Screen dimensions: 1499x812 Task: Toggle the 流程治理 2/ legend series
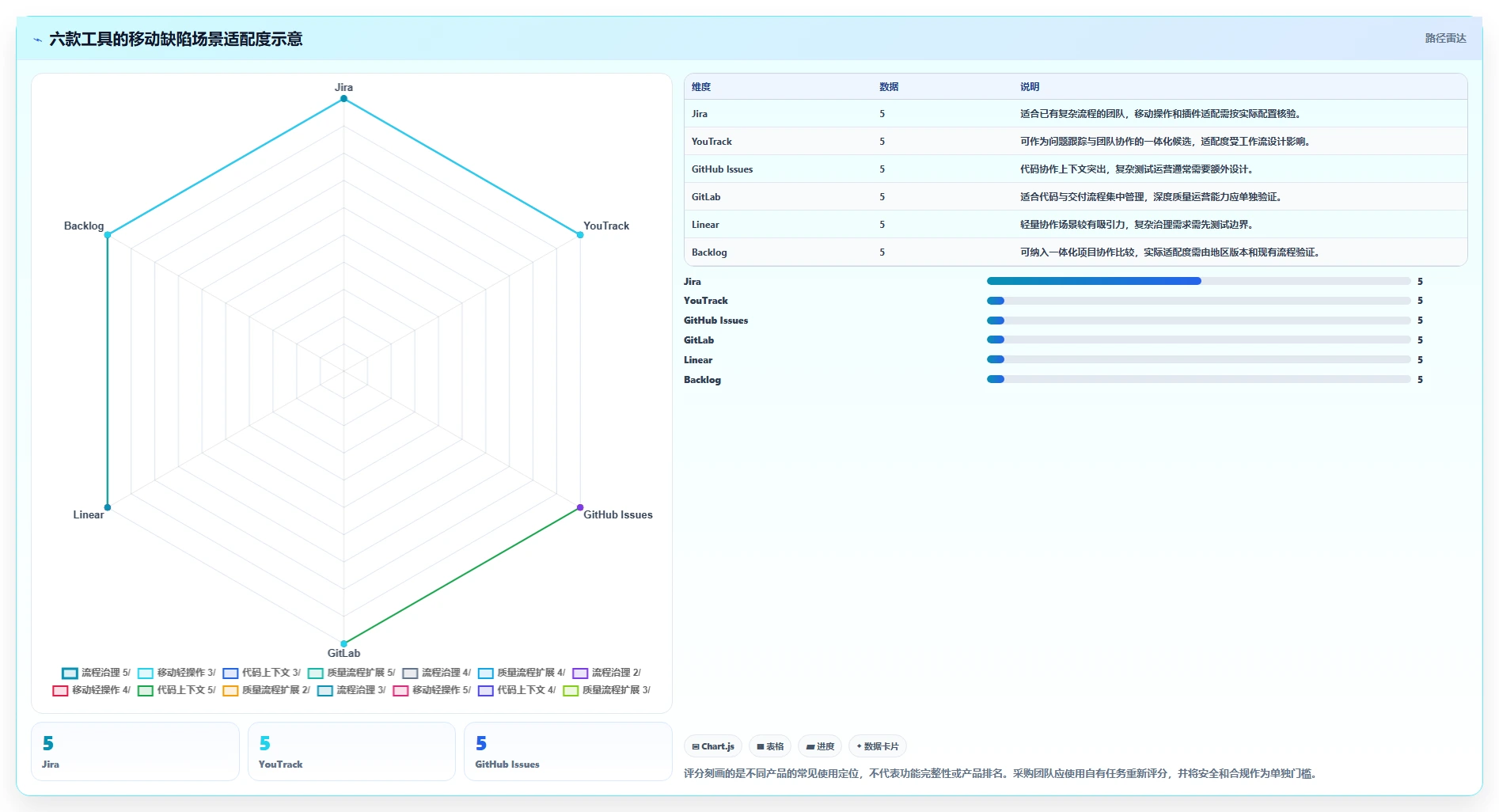point(607,673)
